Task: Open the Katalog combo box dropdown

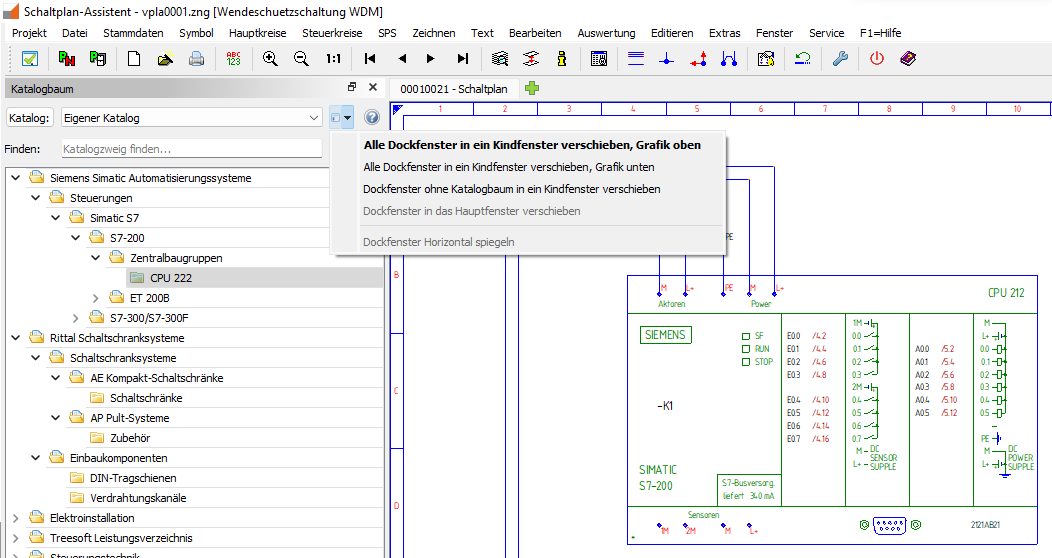Action: click(314, 118)
